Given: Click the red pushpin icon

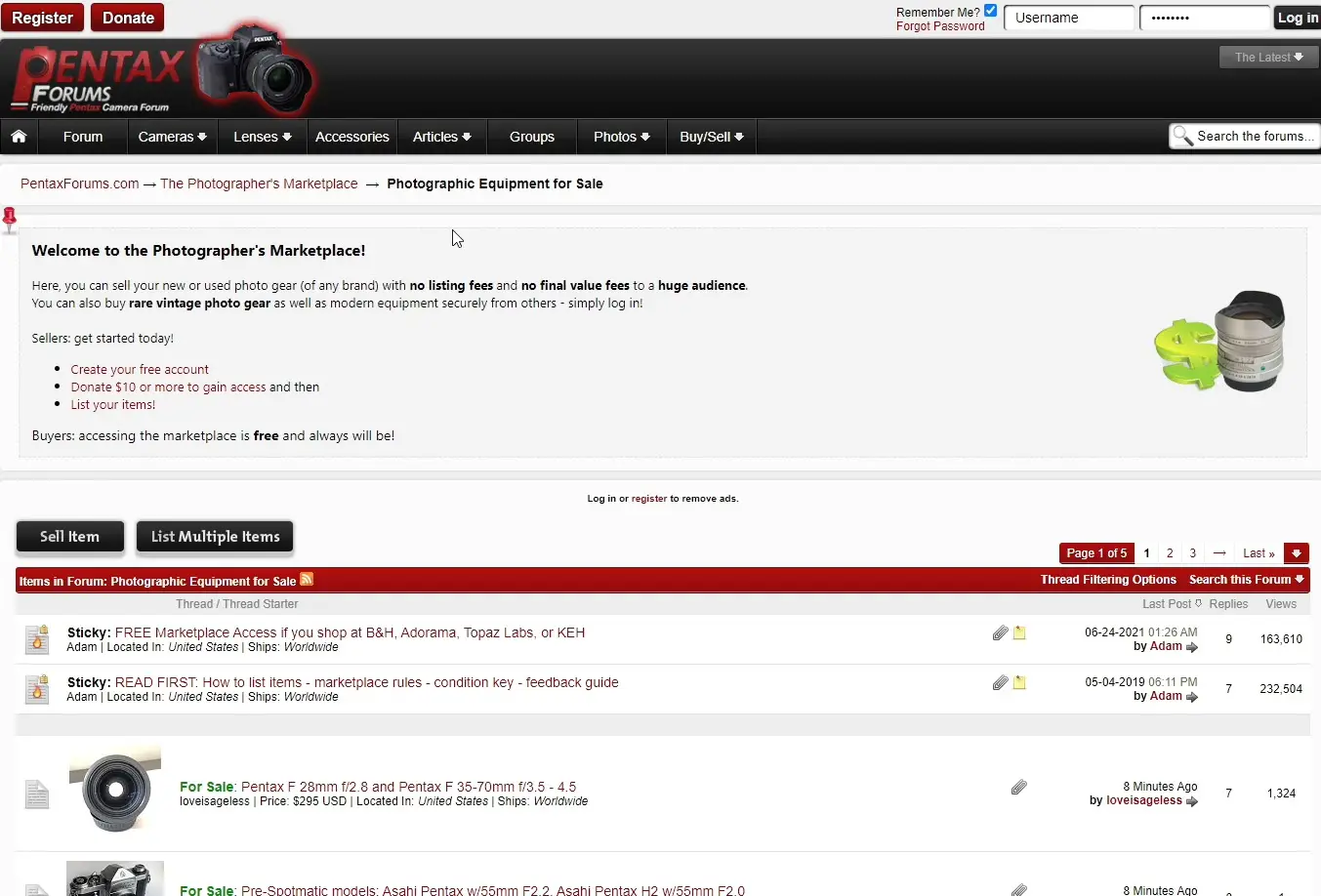Looking at the screenshot, I should pyautogui.click(x=10, y=219).
